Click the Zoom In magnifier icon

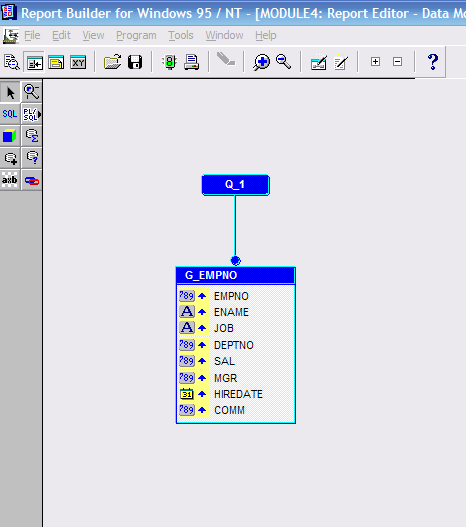[261, 62]
